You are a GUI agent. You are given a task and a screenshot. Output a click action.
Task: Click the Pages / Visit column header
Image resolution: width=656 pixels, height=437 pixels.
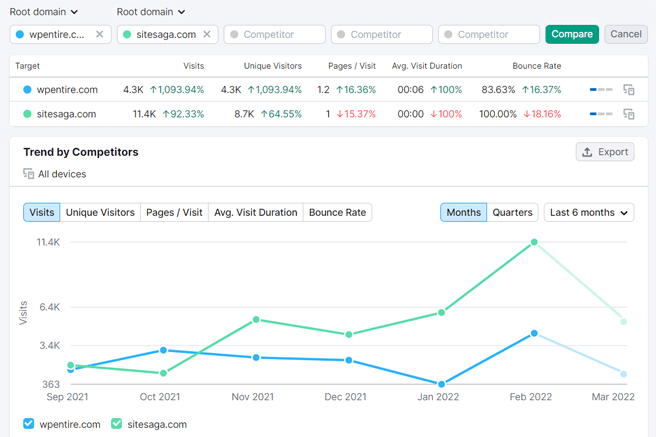click(352, 66)
